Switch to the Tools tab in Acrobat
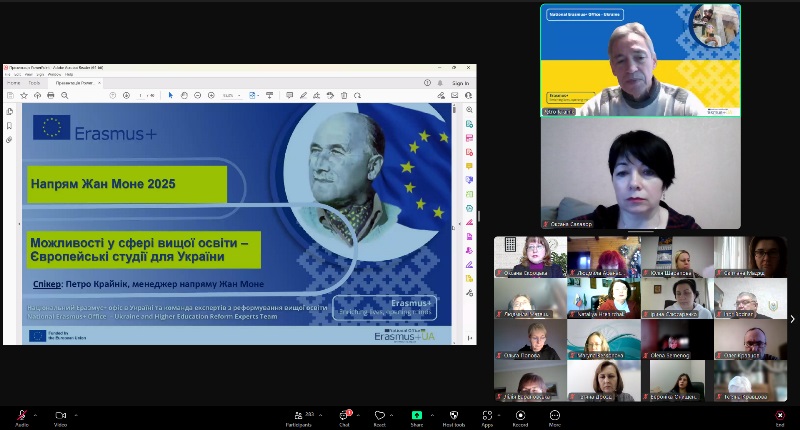 coord(34,83)
